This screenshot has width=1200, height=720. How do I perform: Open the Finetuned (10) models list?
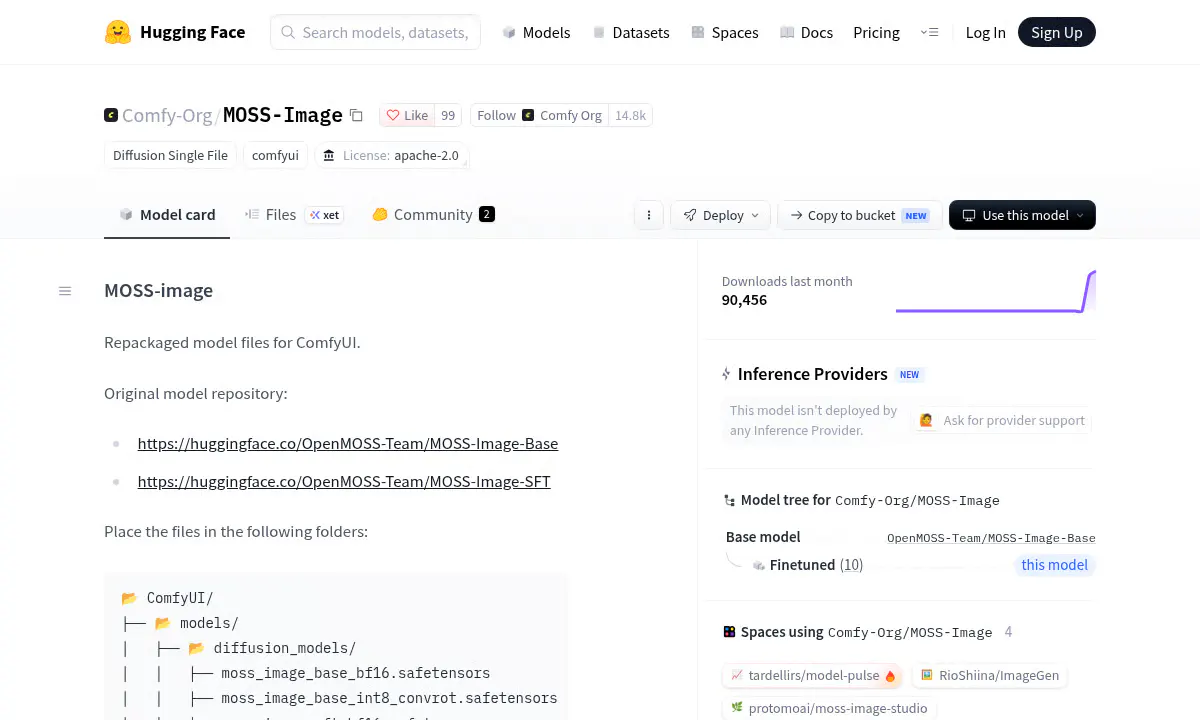tap(816, 565)
